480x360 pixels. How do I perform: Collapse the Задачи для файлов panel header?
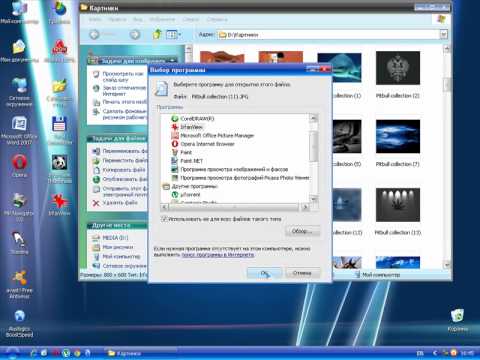click(x=117, y=138)
